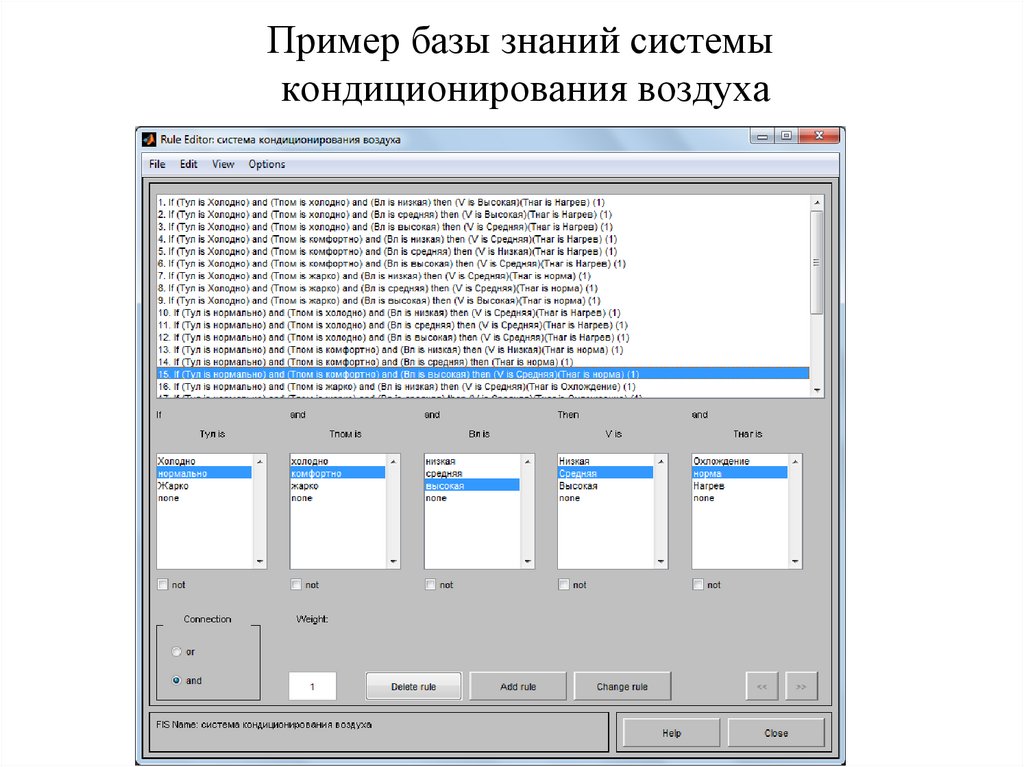Open the View menu

pyautogui.click(x=223, y=164)
